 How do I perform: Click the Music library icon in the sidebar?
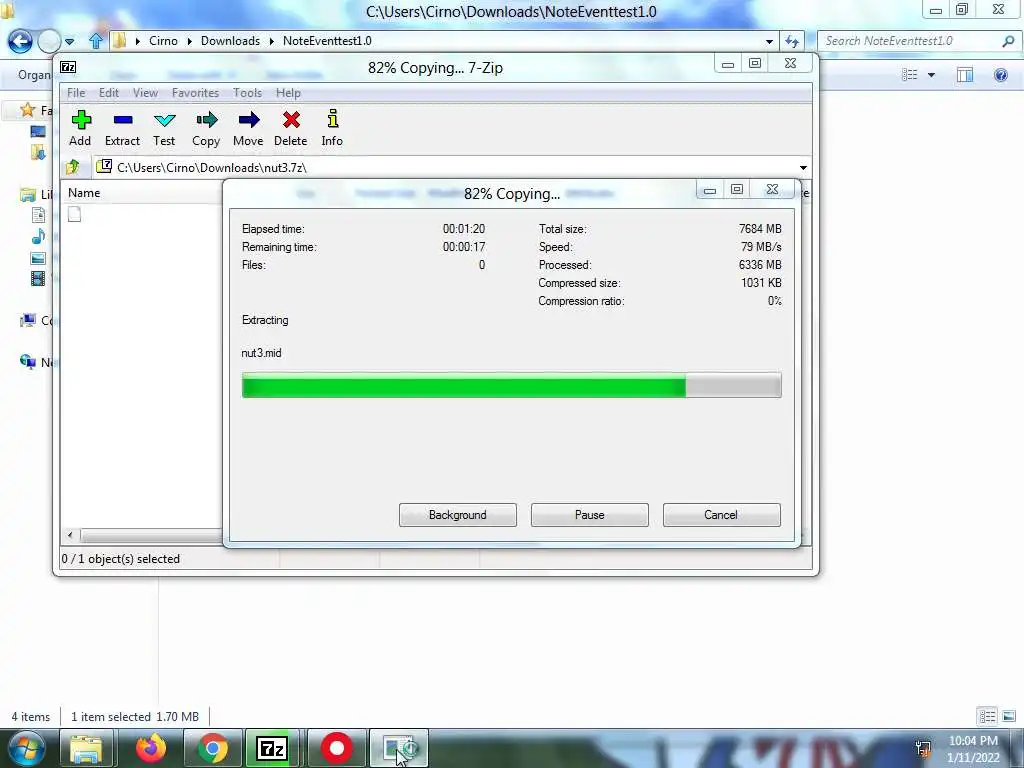coord(39,236)
